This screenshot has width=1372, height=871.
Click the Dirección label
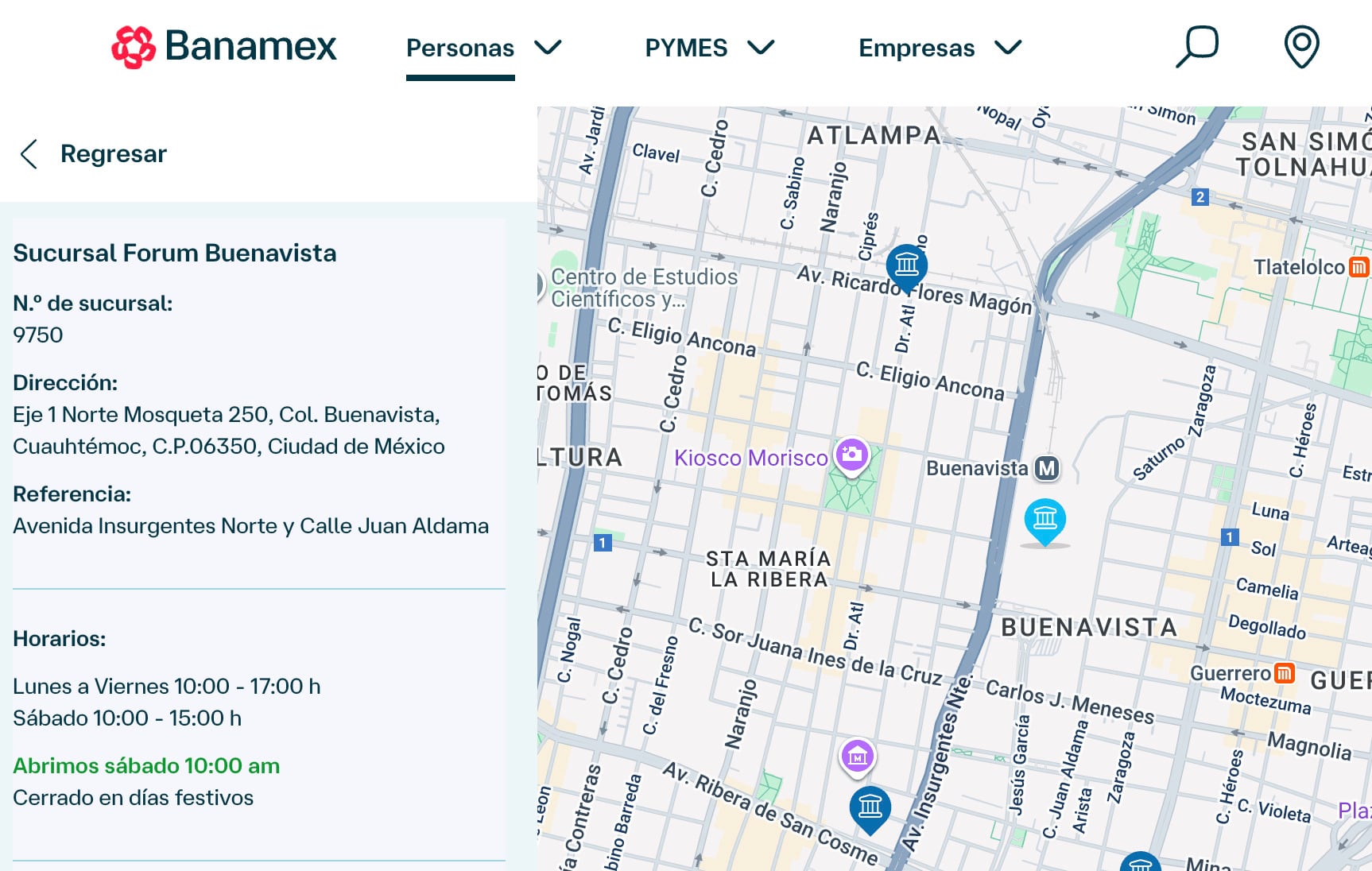point(65,383)
